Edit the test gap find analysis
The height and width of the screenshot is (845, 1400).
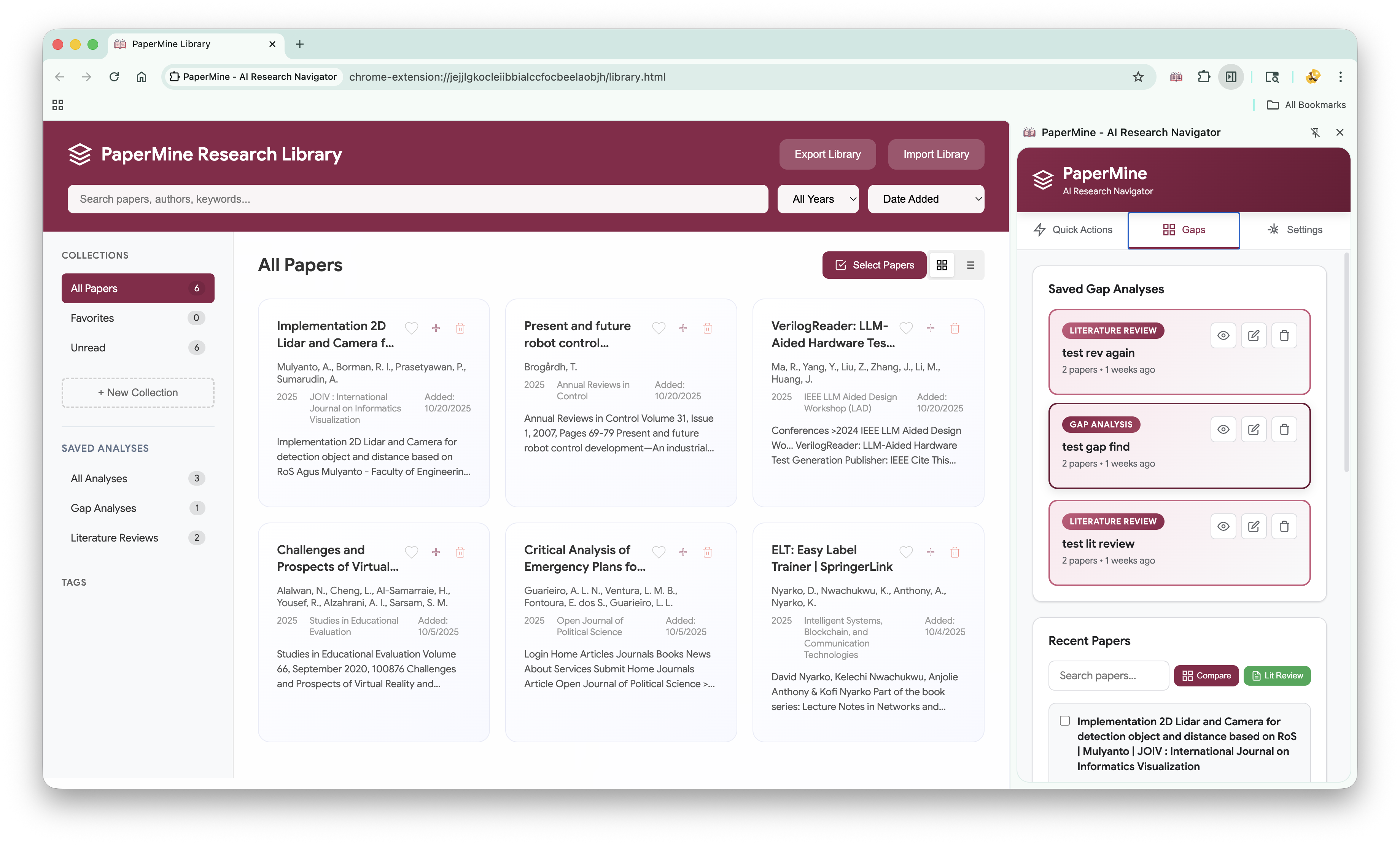click(1254, 429)
